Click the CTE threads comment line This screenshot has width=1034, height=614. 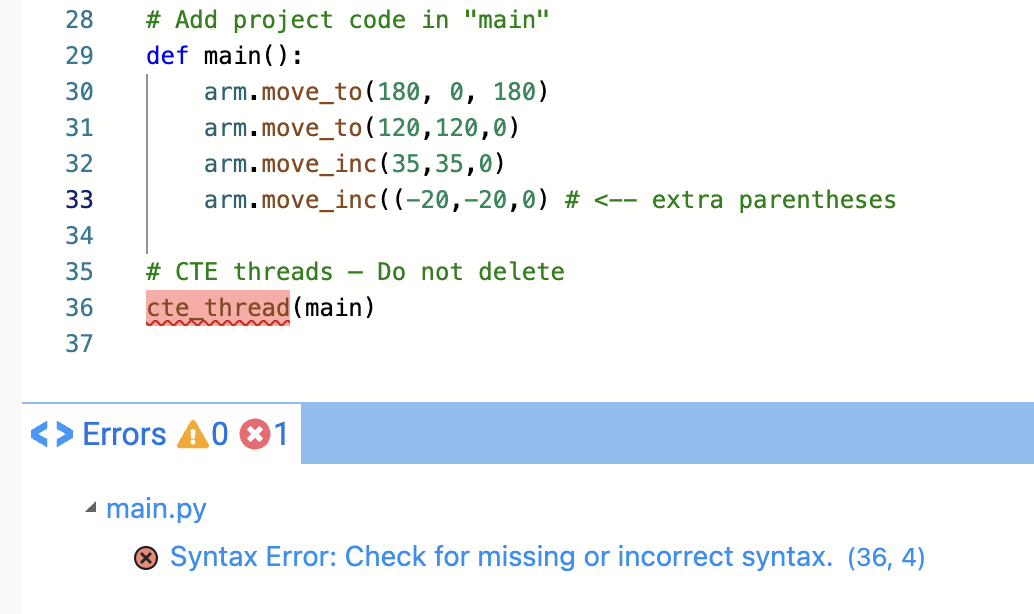click(x=355, y=272)
